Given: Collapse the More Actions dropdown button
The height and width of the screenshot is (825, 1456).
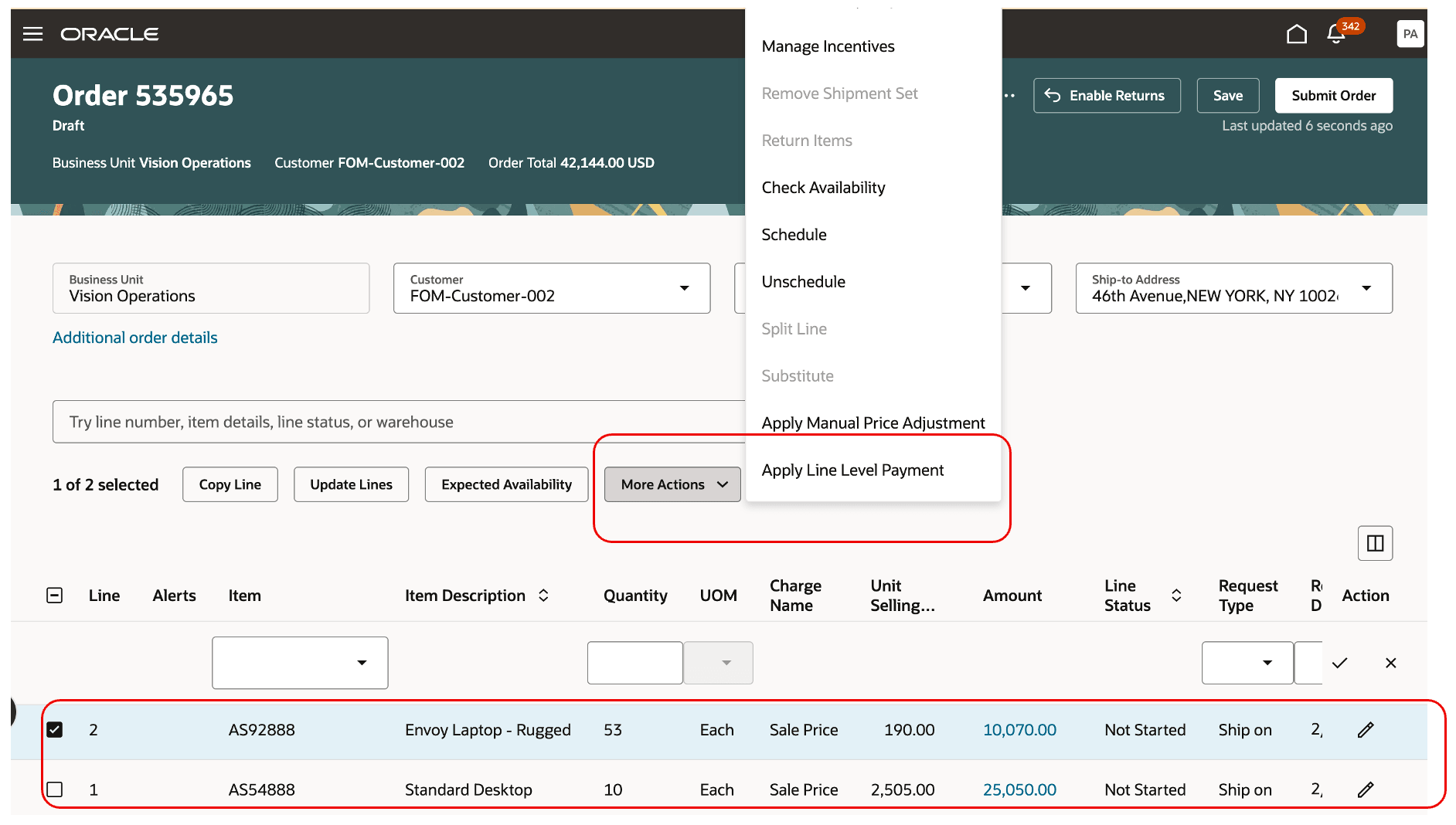Looking at the screenshot, I should (x=672, y=484).
